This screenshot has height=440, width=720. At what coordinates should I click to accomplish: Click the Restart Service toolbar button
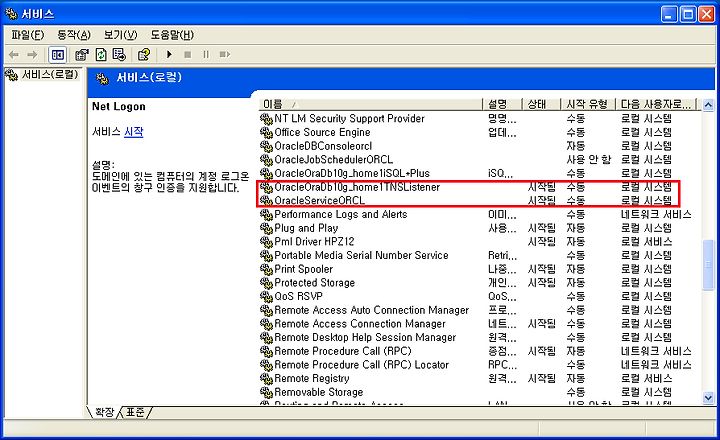225,55
